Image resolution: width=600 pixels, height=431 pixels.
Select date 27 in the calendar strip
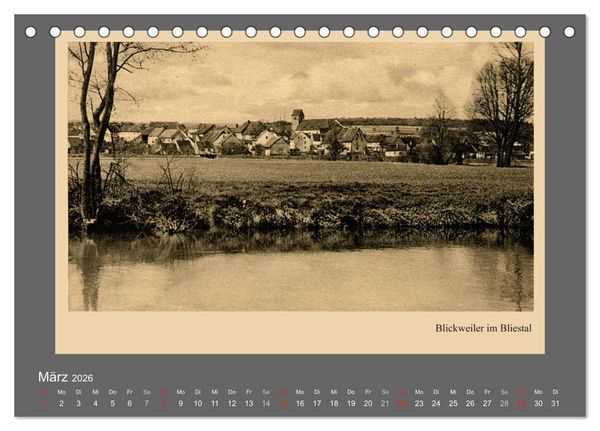tap(487, 403)
